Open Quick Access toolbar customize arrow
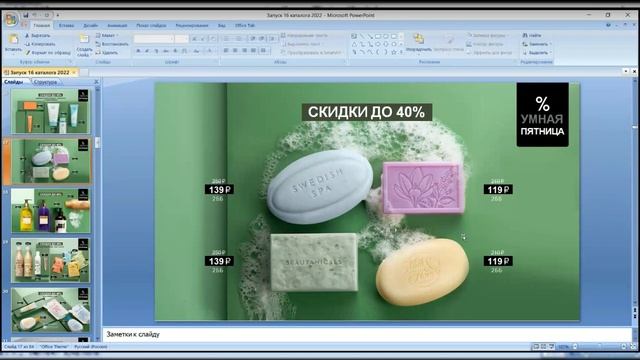This screenshot has width=640, height=360. [x=58, y=15]
